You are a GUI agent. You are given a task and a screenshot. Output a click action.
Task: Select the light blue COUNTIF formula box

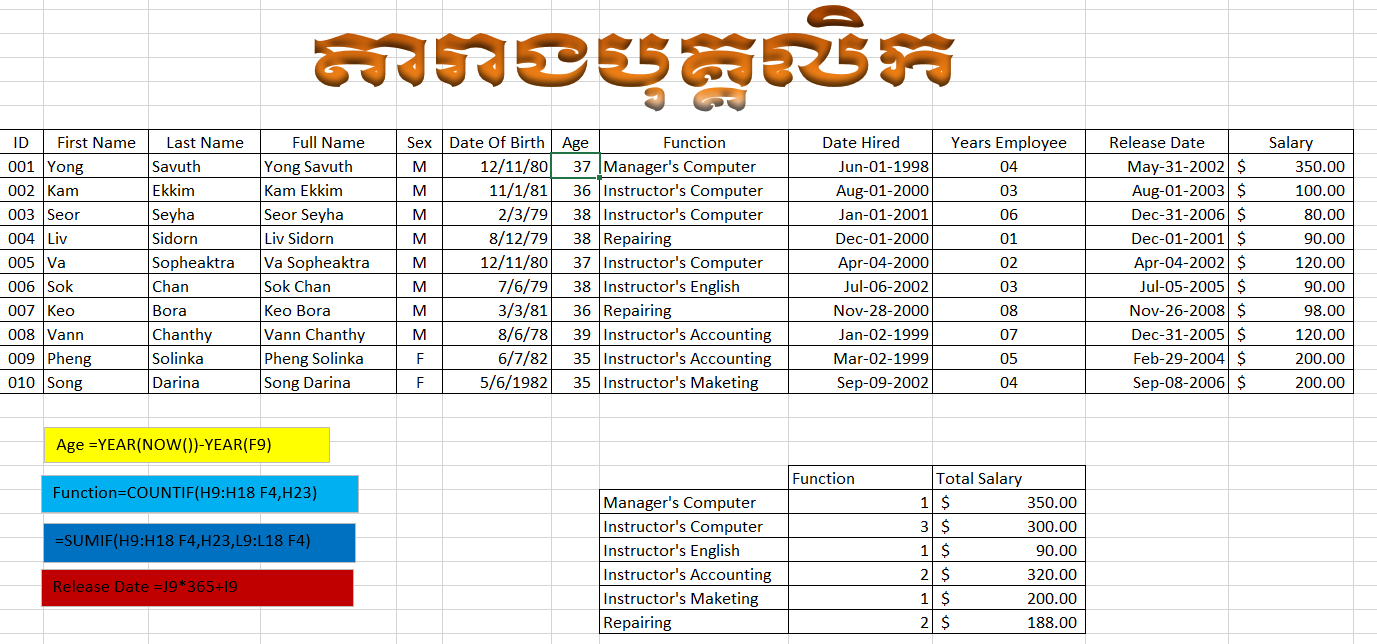coord(199,493)
